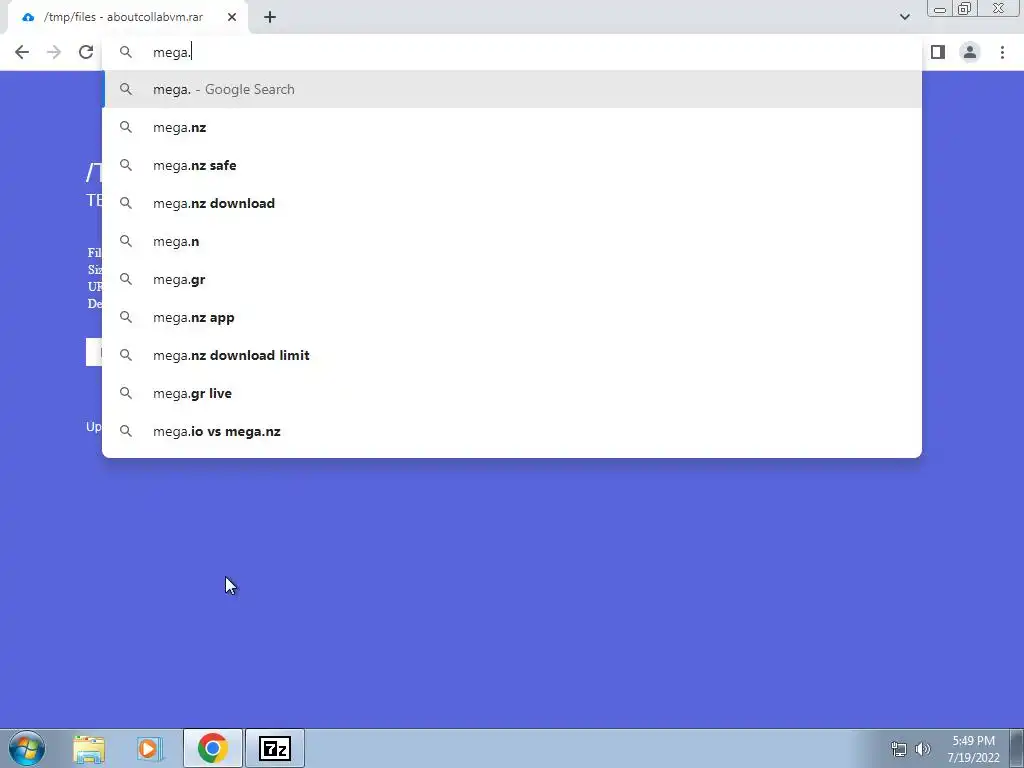Open the Windows Start menu

(x=27, y=748)
